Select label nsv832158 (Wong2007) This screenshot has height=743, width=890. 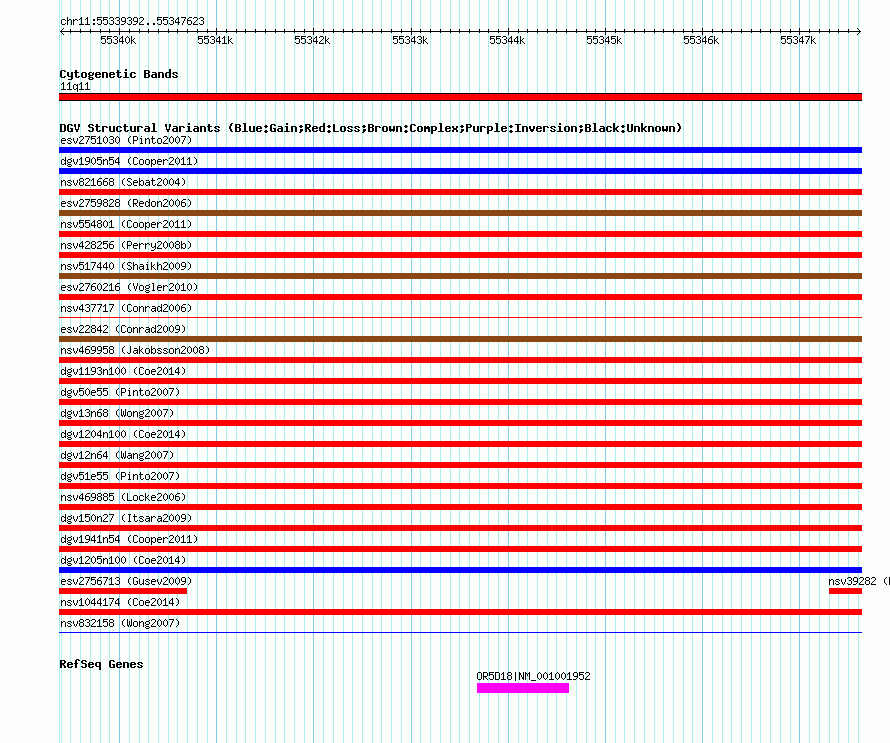120,623
